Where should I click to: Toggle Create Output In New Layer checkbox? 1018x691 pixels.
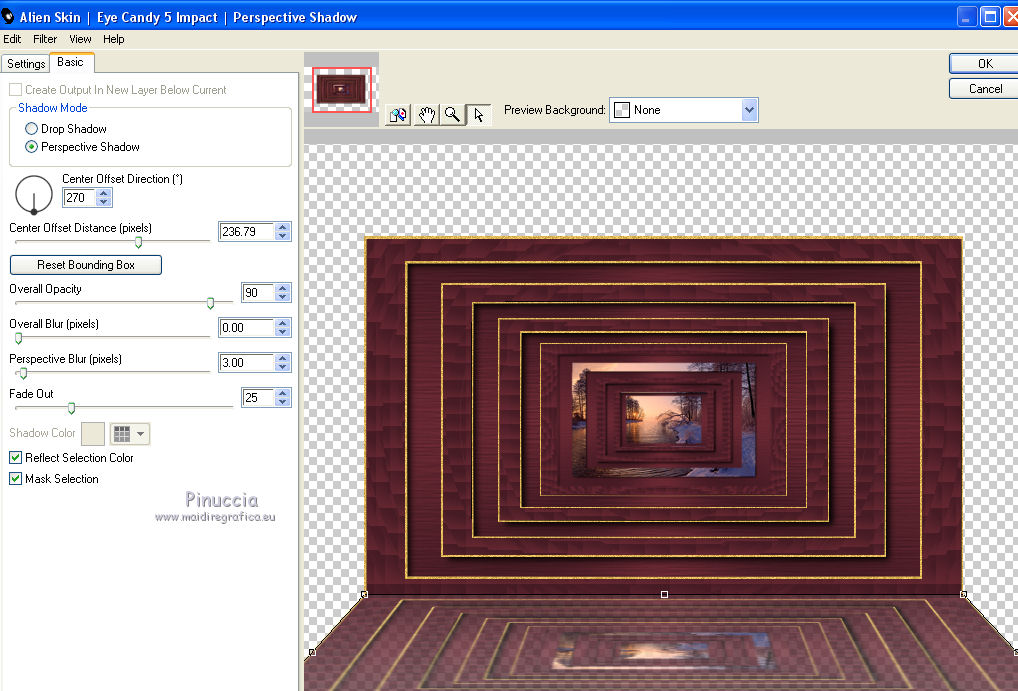(16, 90)
